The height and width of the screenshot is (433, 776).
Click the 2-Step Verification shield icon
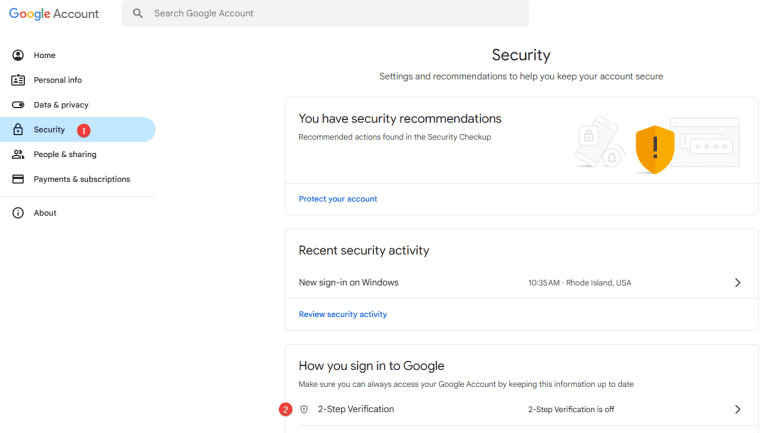click(x=304, y=409)
